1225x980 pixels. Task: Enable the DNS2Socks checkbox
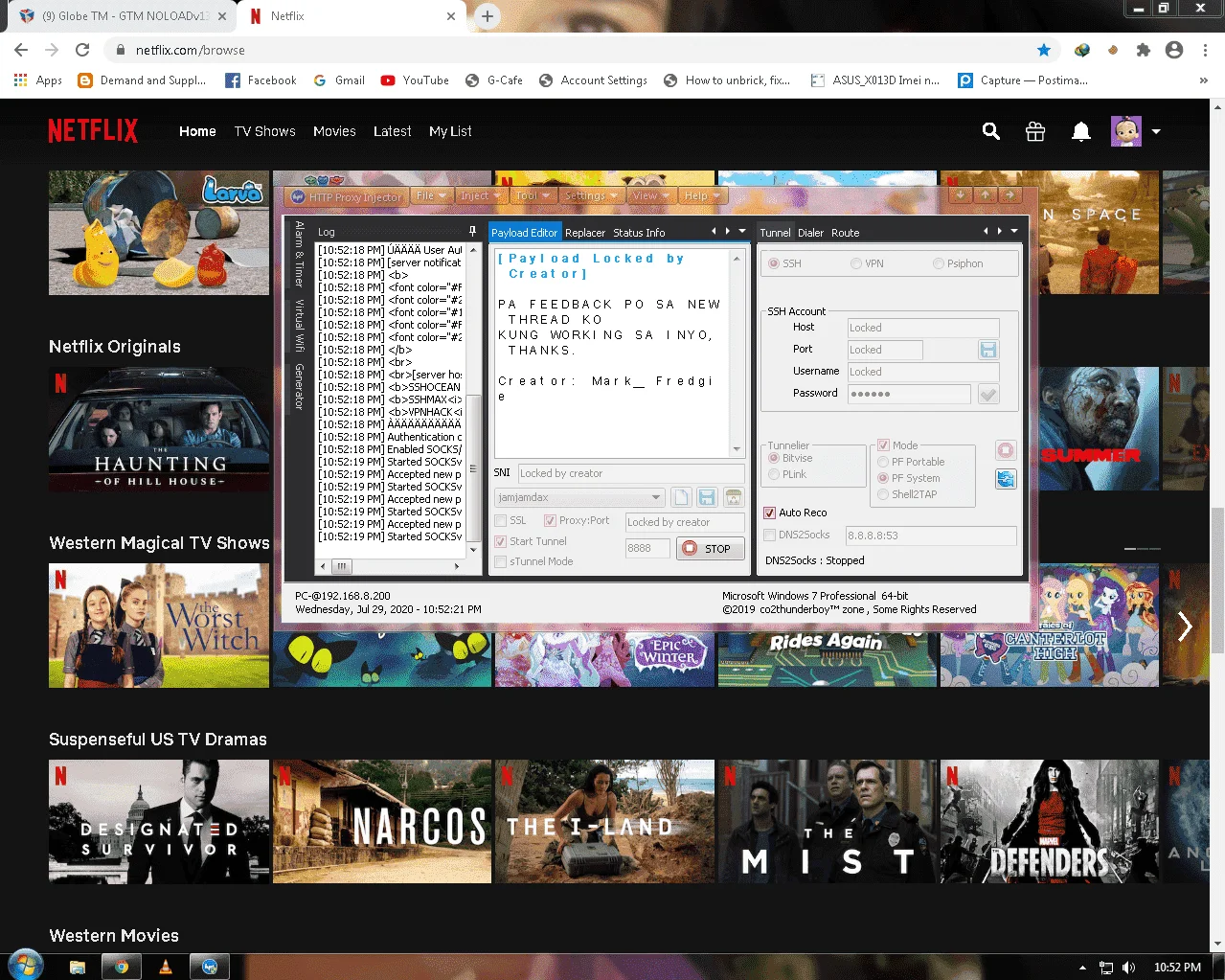pyautogui.click(x=769, y=535)
